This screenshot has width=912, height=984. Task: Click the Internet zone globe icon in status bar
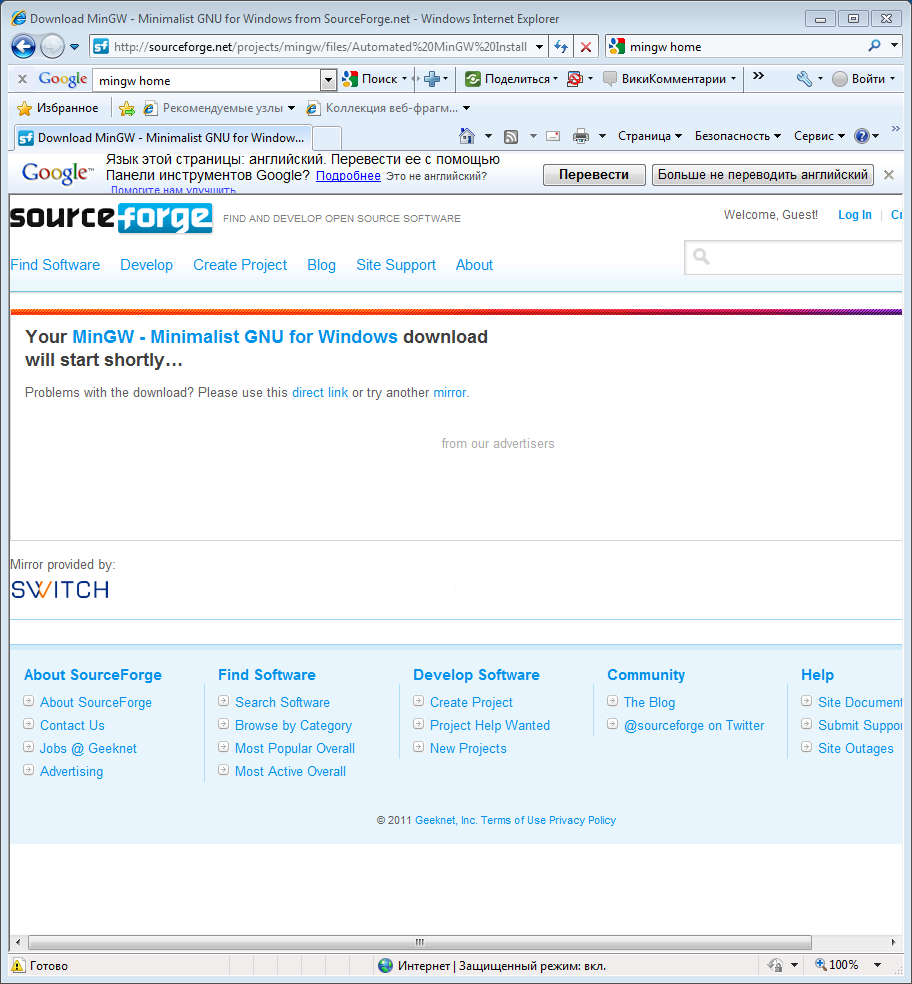385,965
